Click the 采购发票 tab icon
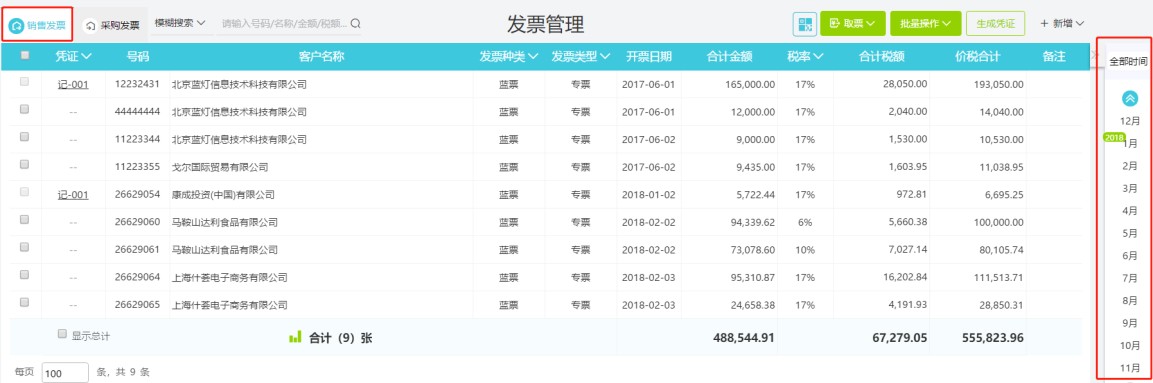The image size is (1153, 383). 91,25
